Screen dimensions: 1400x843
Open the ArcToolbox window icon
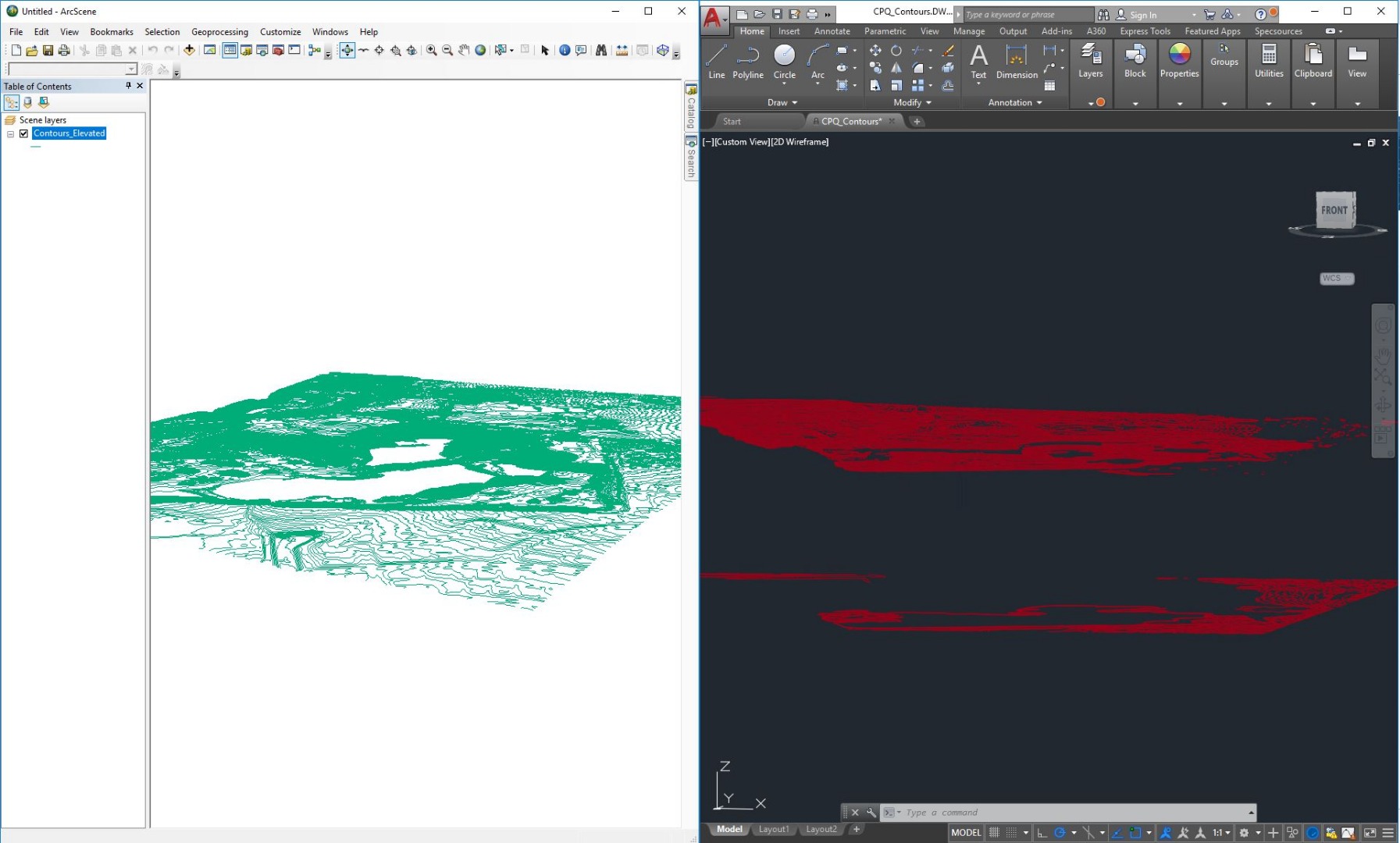pyautogui.click(x=278, y=50)
